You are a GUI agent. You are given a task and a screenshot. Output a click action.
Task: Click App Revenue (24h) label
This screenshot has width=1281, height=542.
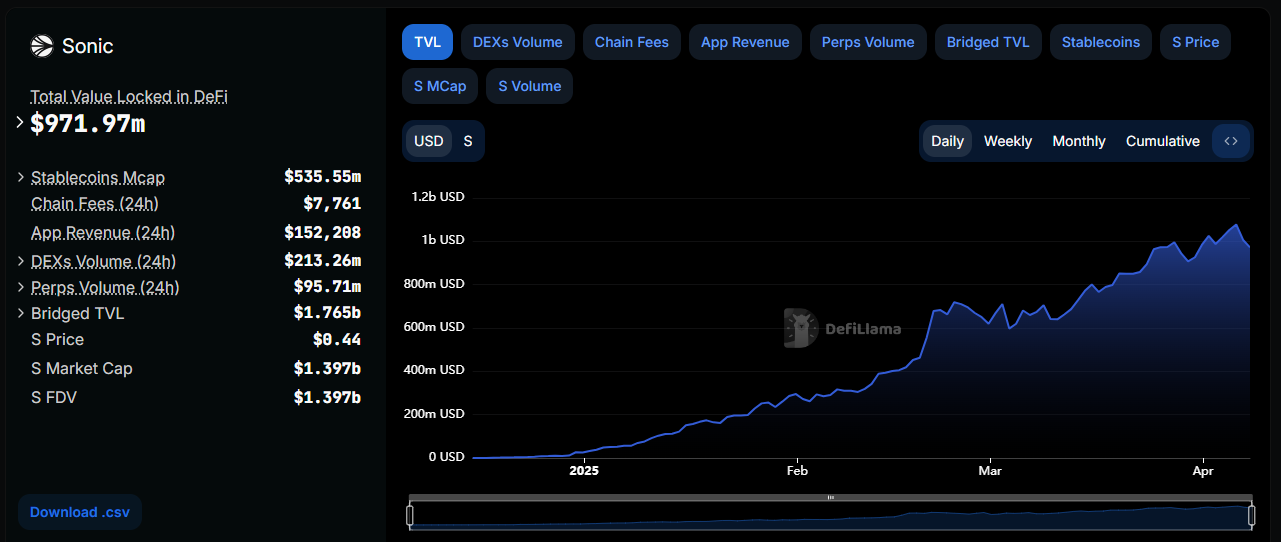coord(103,232)
